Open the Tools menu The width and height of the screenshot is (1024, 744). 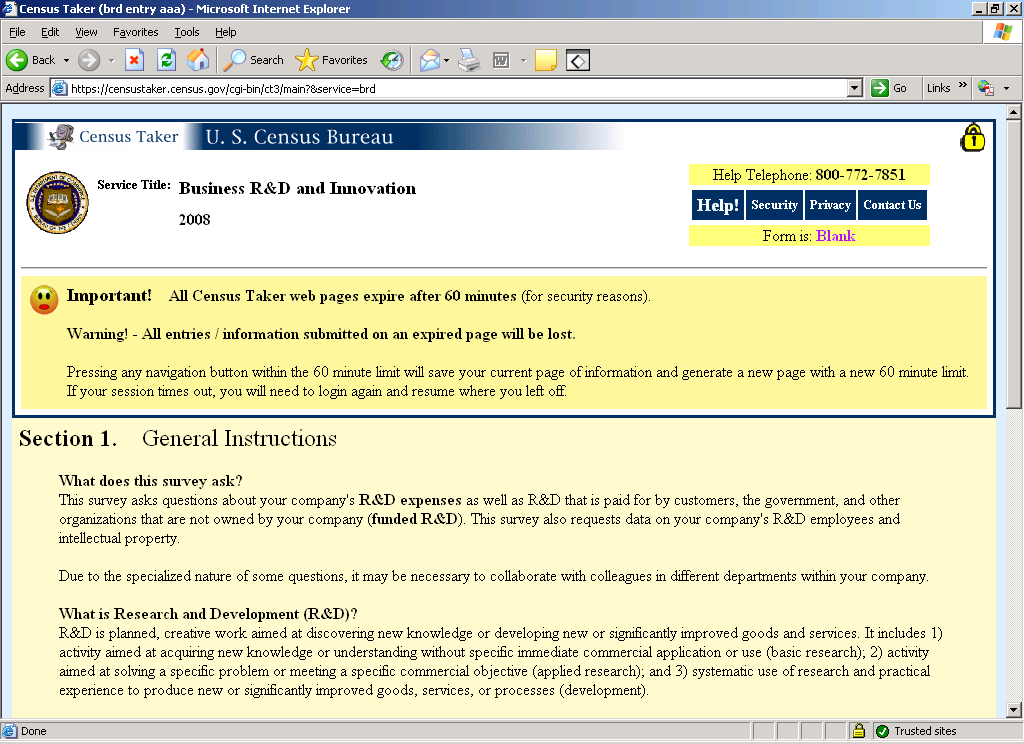point(187,32)
